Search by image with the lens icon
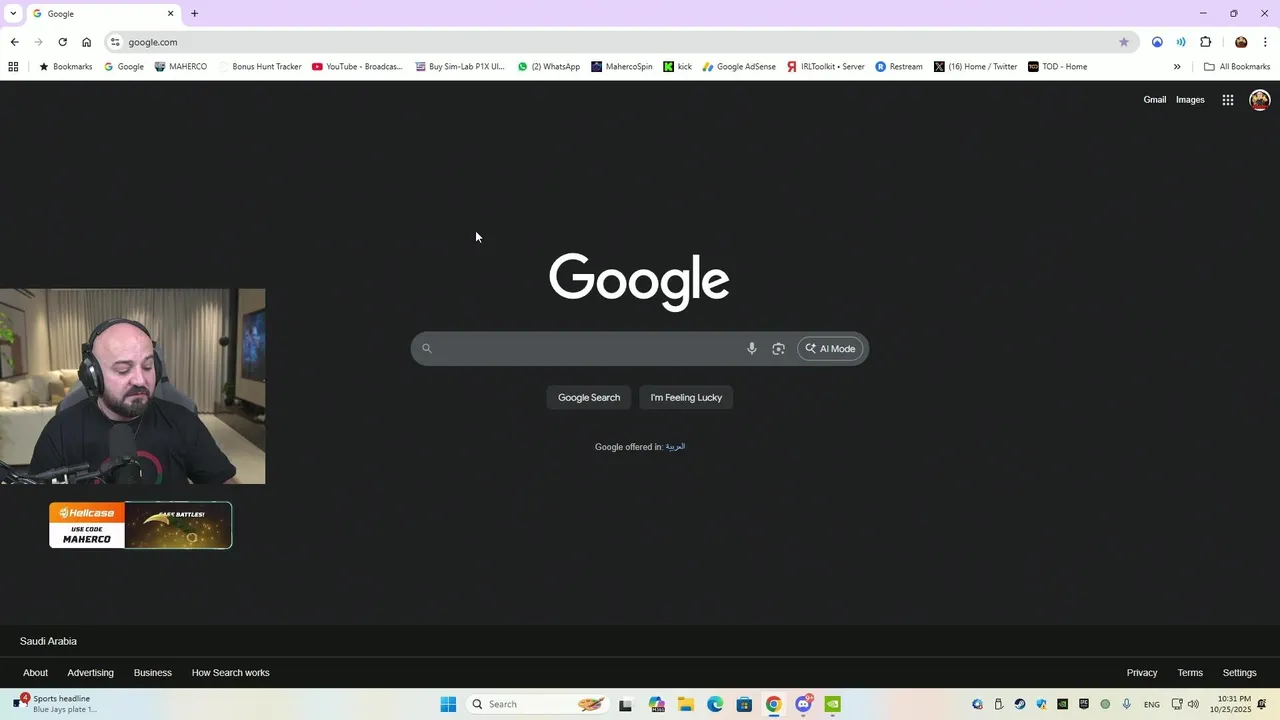The image size is (1280, 720). (778, 348)
